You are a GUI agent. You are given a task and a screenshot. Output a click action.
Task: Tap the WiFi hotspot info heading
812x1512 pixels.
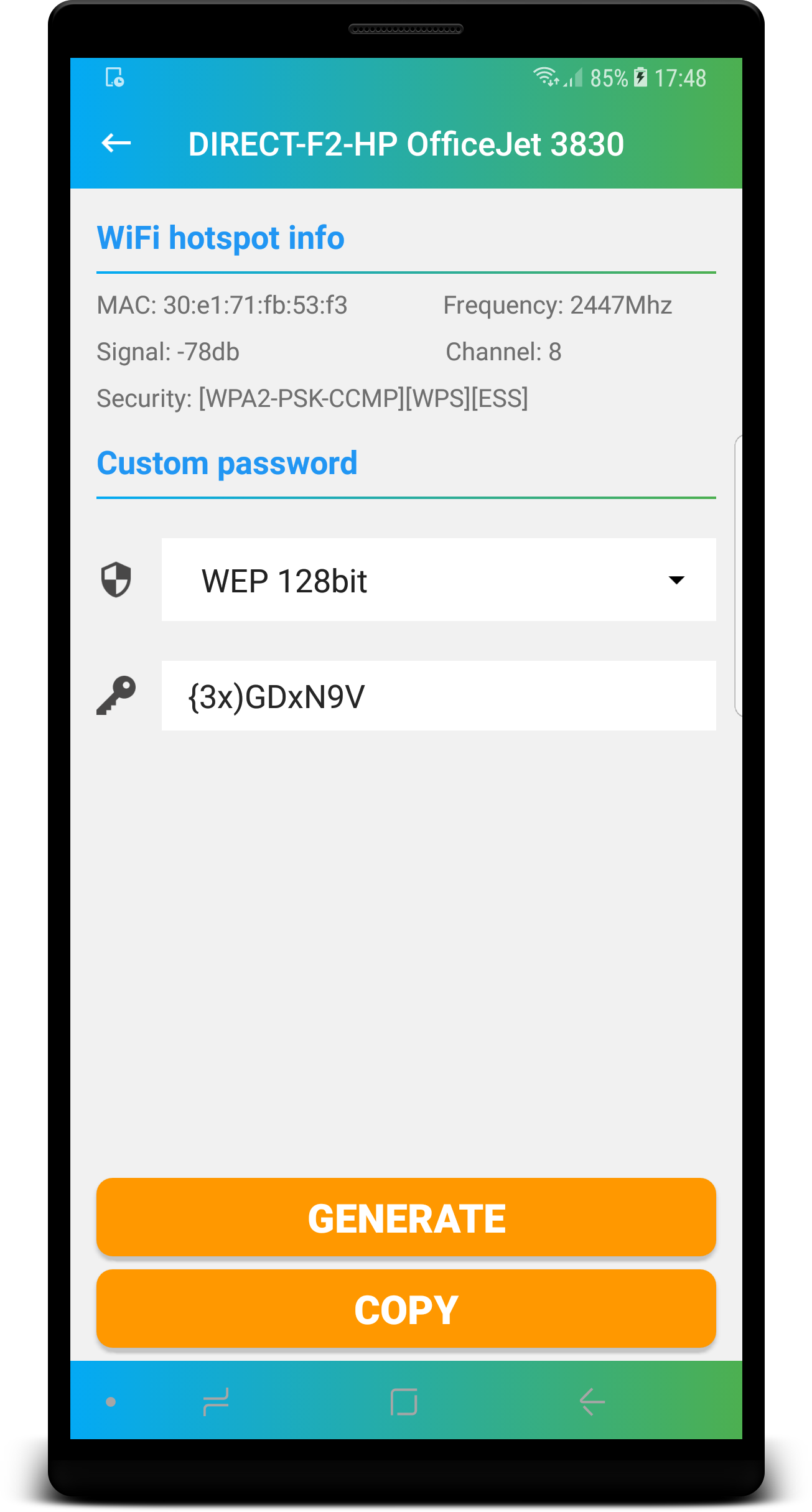coord(220,238)
